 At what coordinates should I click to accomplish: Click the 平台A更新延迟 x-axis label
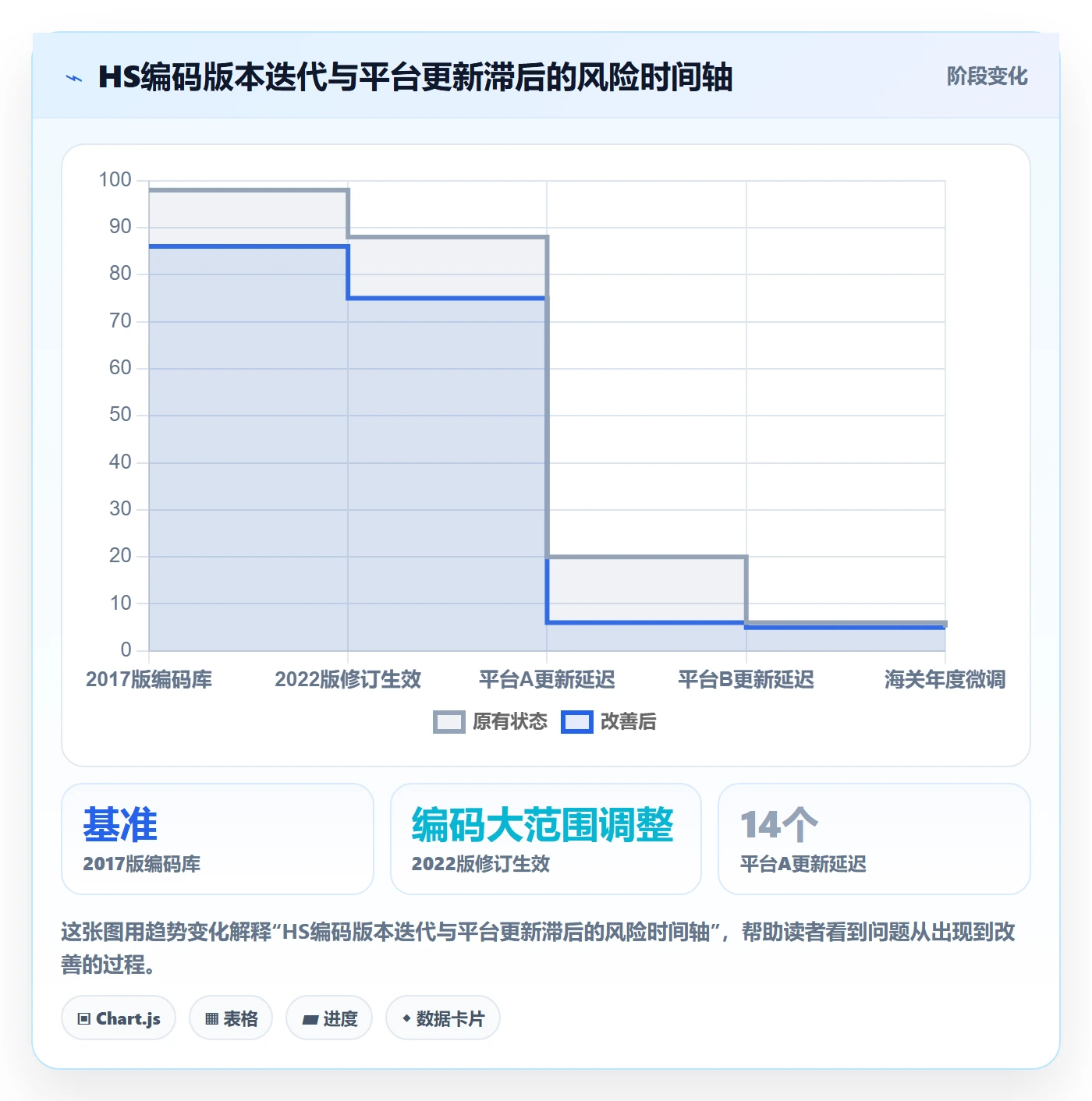[x=547, y=679]
